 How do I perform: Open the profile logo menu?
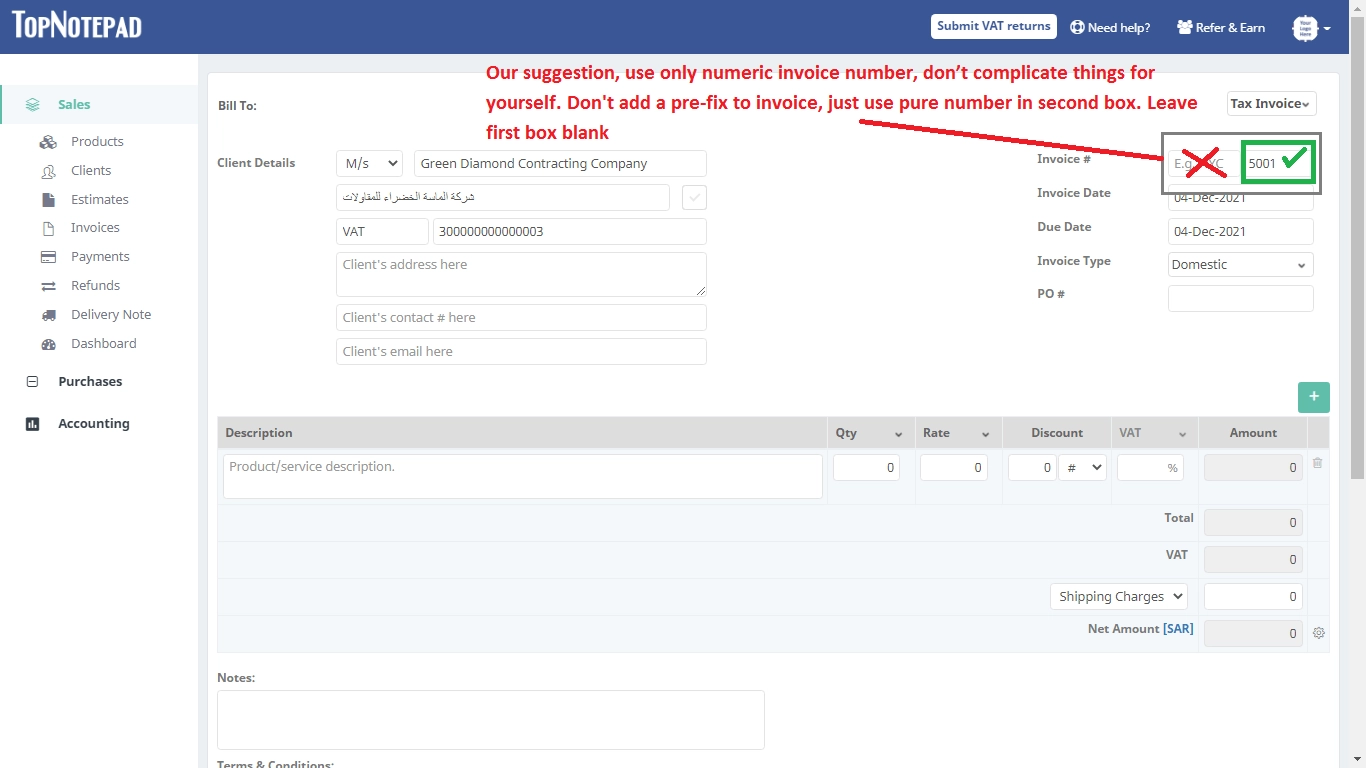[x=1310, y=28]
